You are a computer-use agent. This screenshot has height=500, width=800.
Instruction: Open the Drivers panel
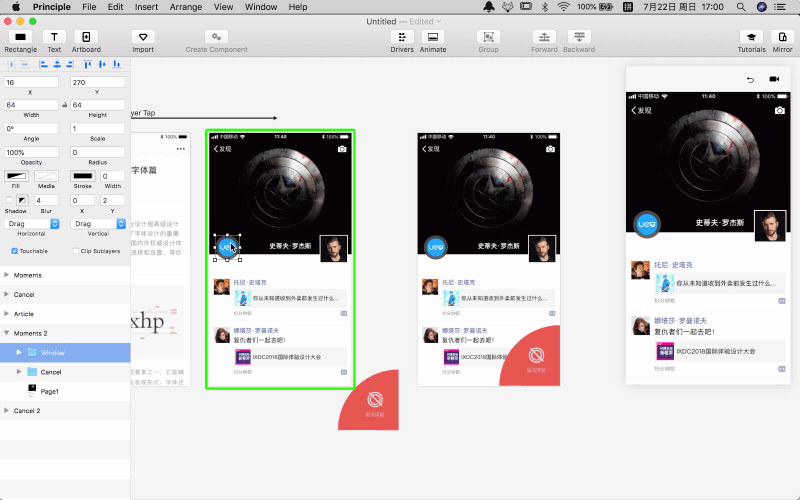(402, 37)
